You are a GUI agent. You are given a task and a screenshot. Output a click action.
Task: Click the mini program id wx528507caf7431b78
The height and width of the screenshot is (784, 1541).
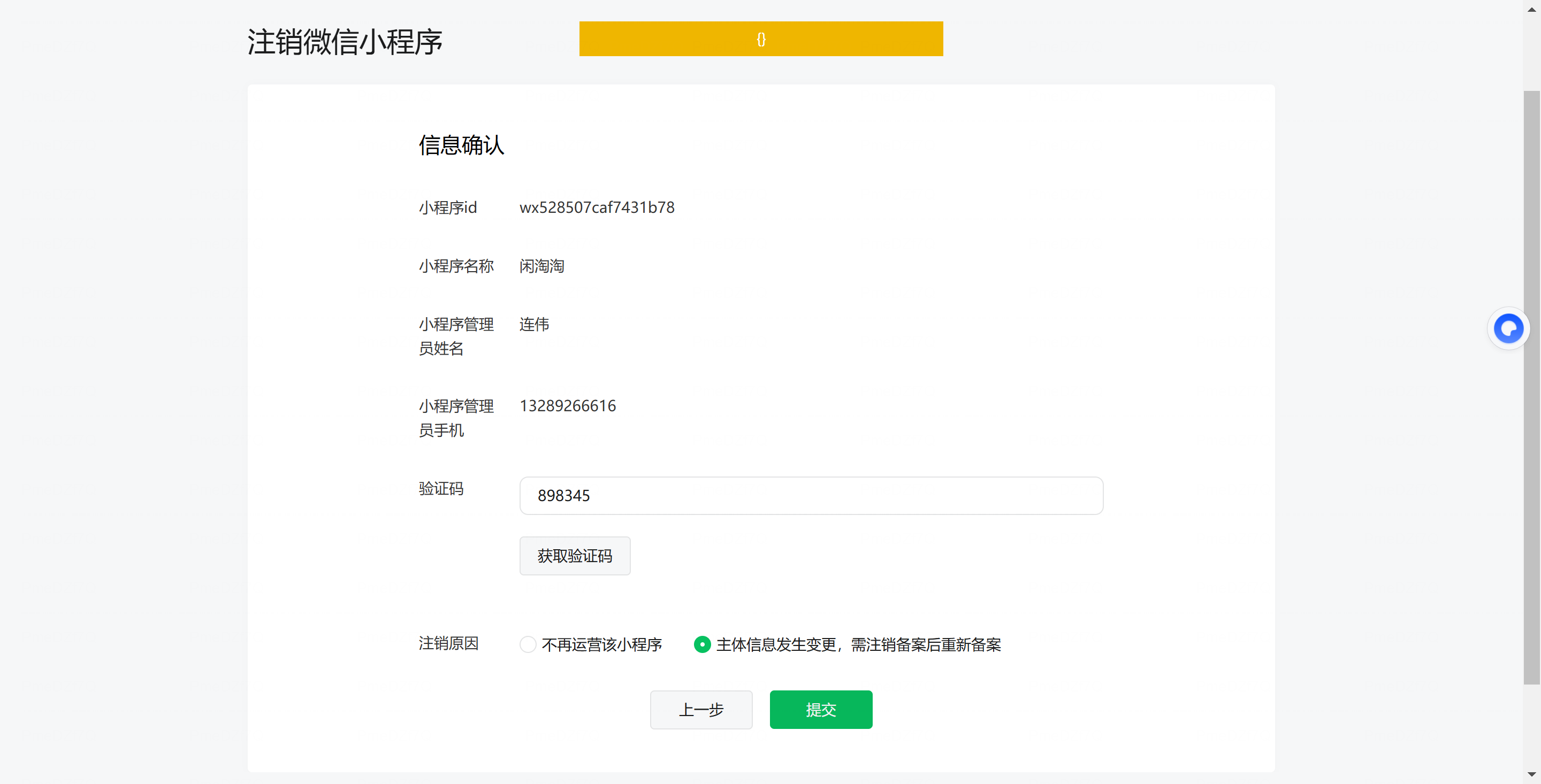(x=597, y=207)
